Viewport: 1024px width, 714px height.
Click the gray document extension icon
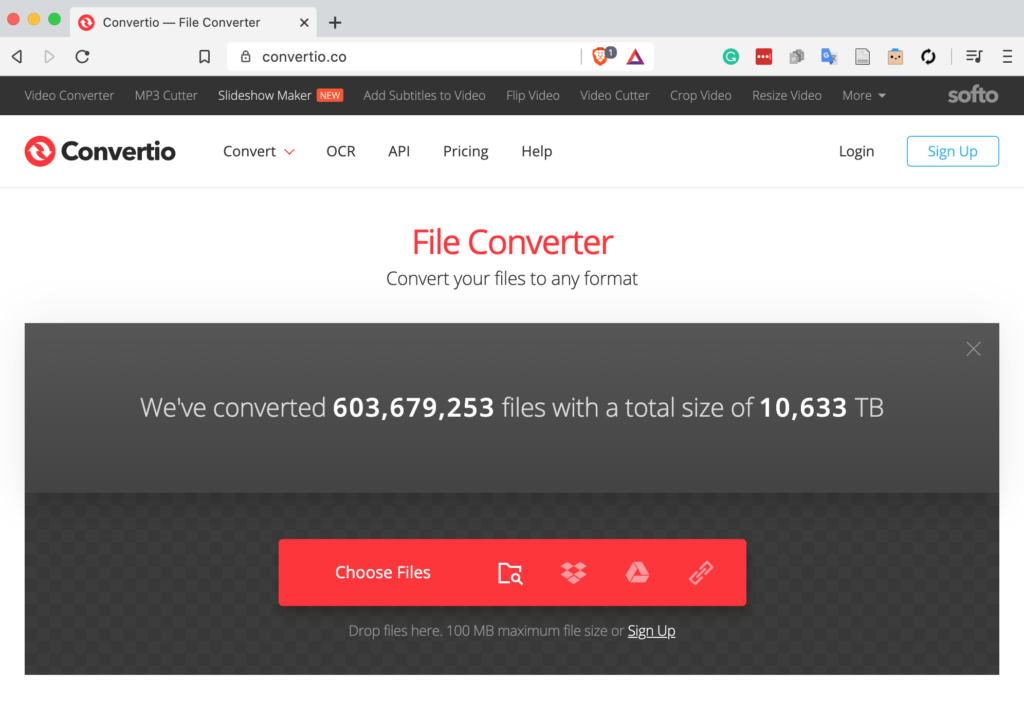862,57
